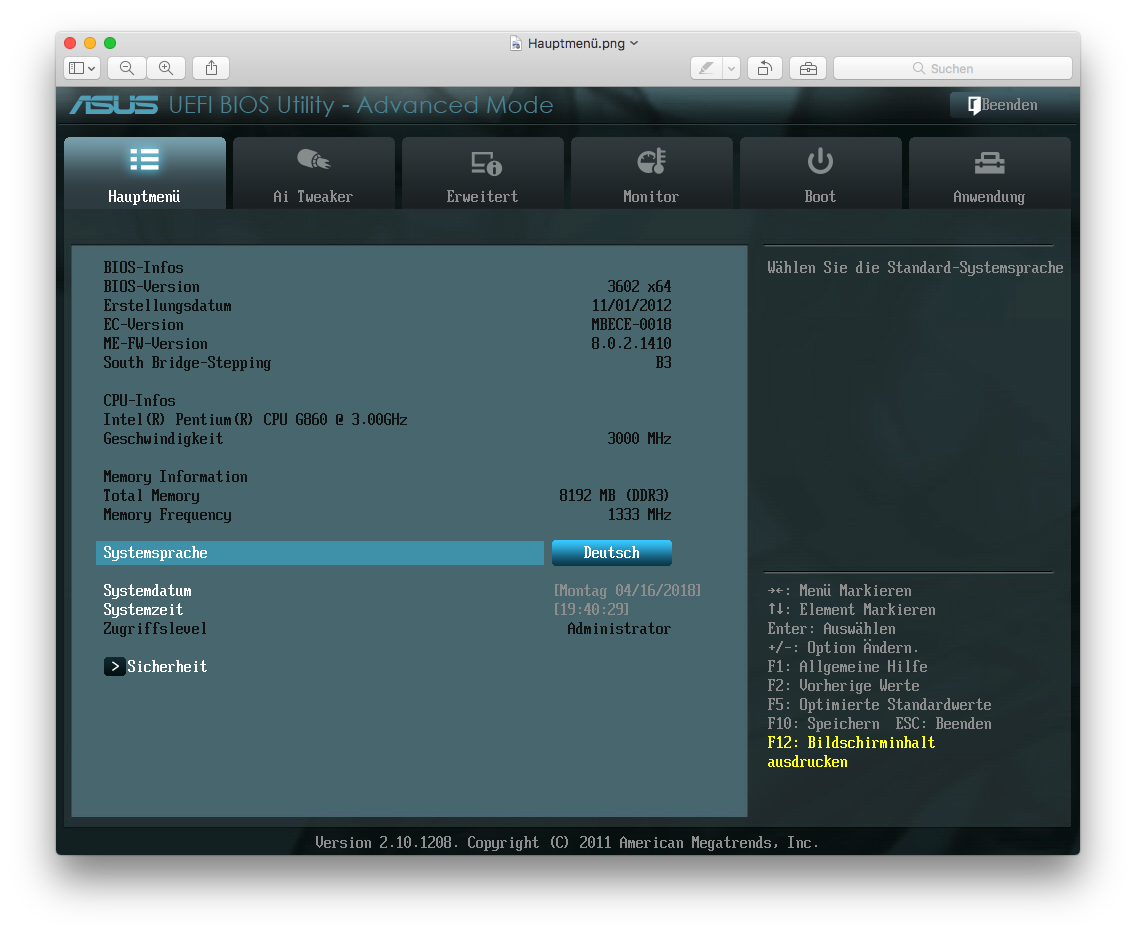Viewport: 1136px width, 935px height.
Task: Open the Erweitert tab
Action: click(x=483, y=173)
